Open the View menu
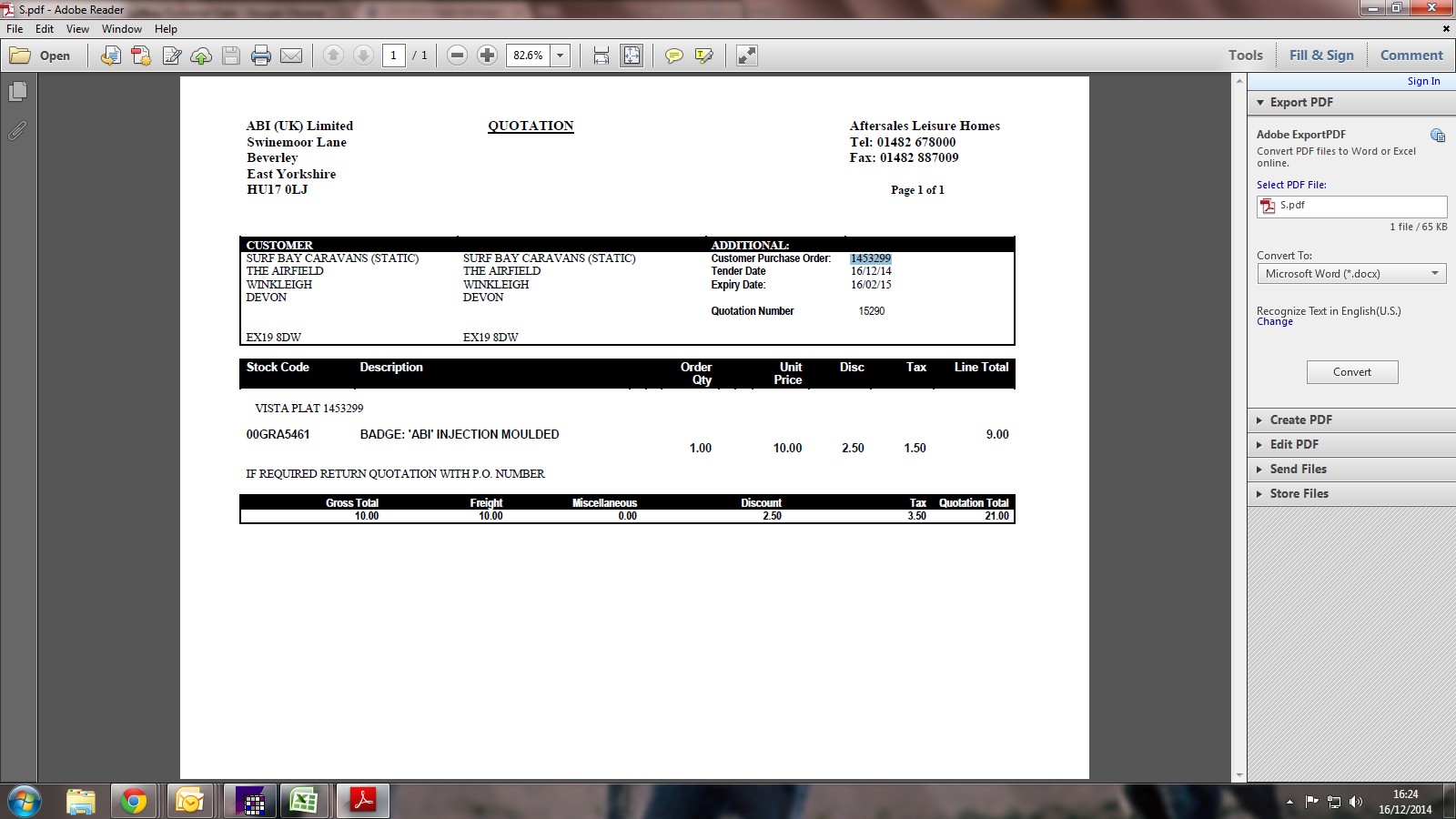The width and height of the screenshot is (1456, 819). pos(77,29)
